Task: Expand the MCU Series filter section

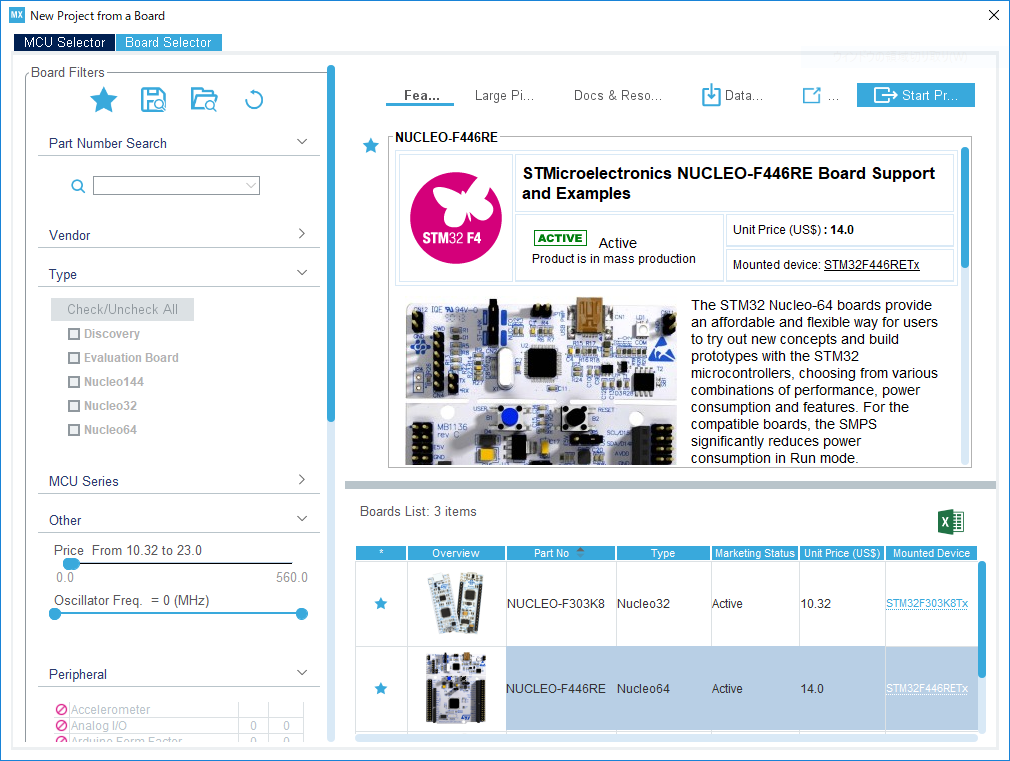Action: pyautogui.click(x=302, y=479)
